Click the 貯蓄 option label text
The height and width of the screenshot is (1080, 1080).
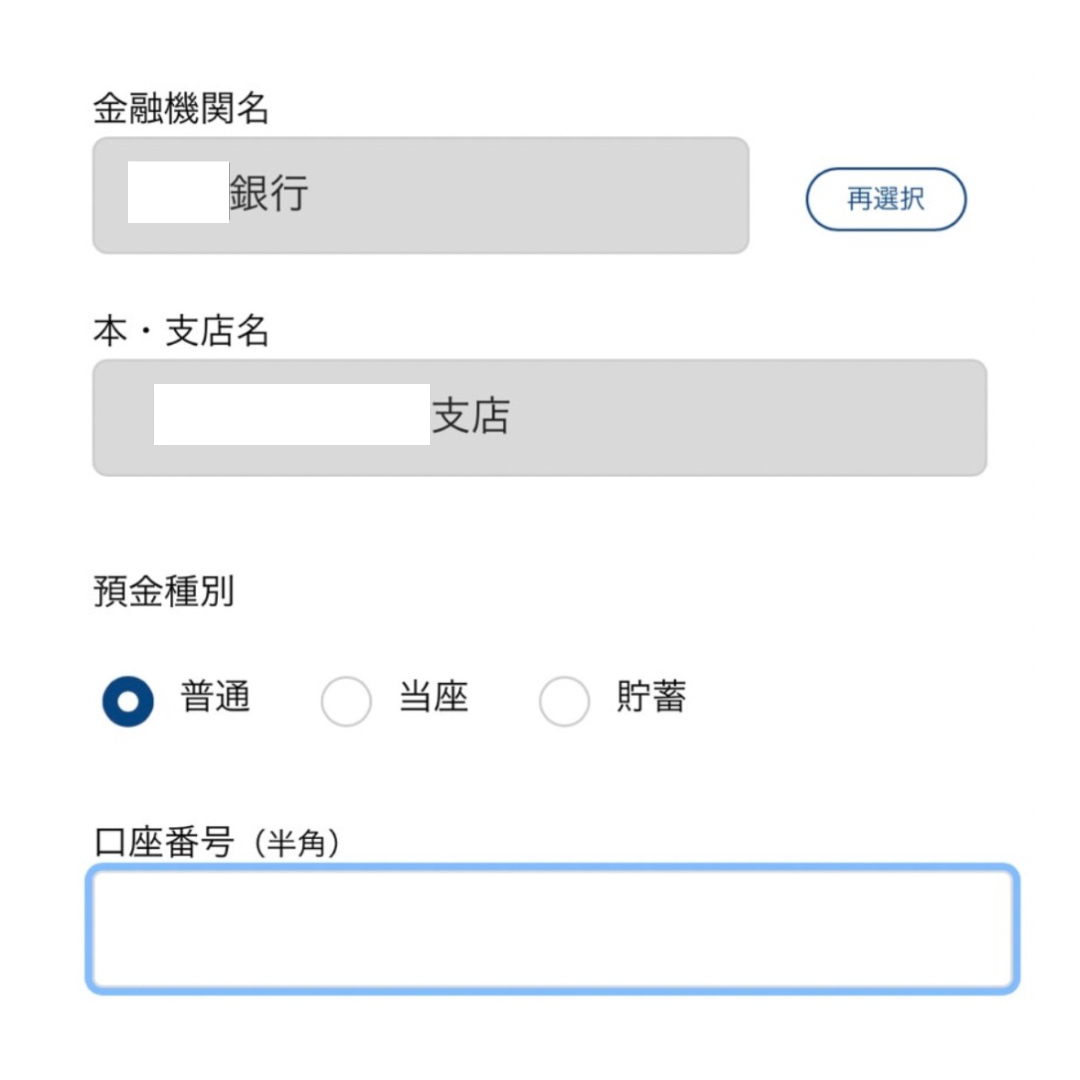(652, 697)
